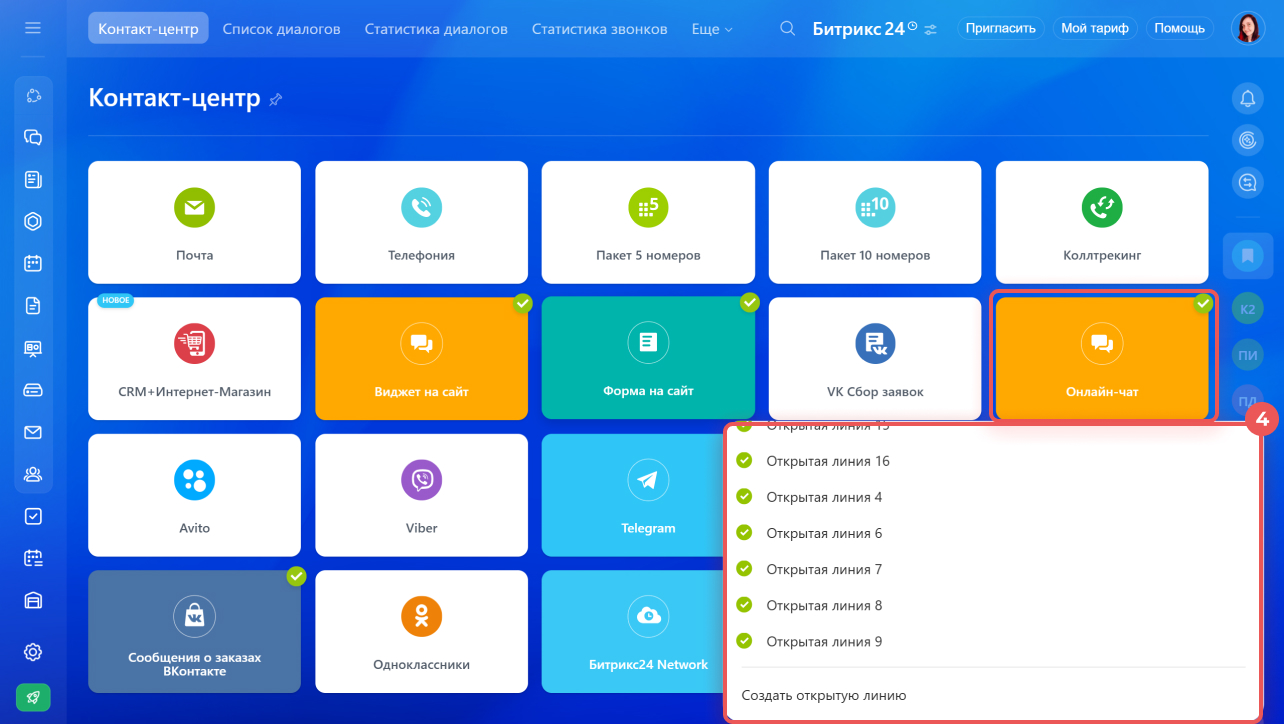This screenshot has height=724, width=1284.
Task: Pin the Контакт-центр page with pin icon
Action: (x=276, y=99)
